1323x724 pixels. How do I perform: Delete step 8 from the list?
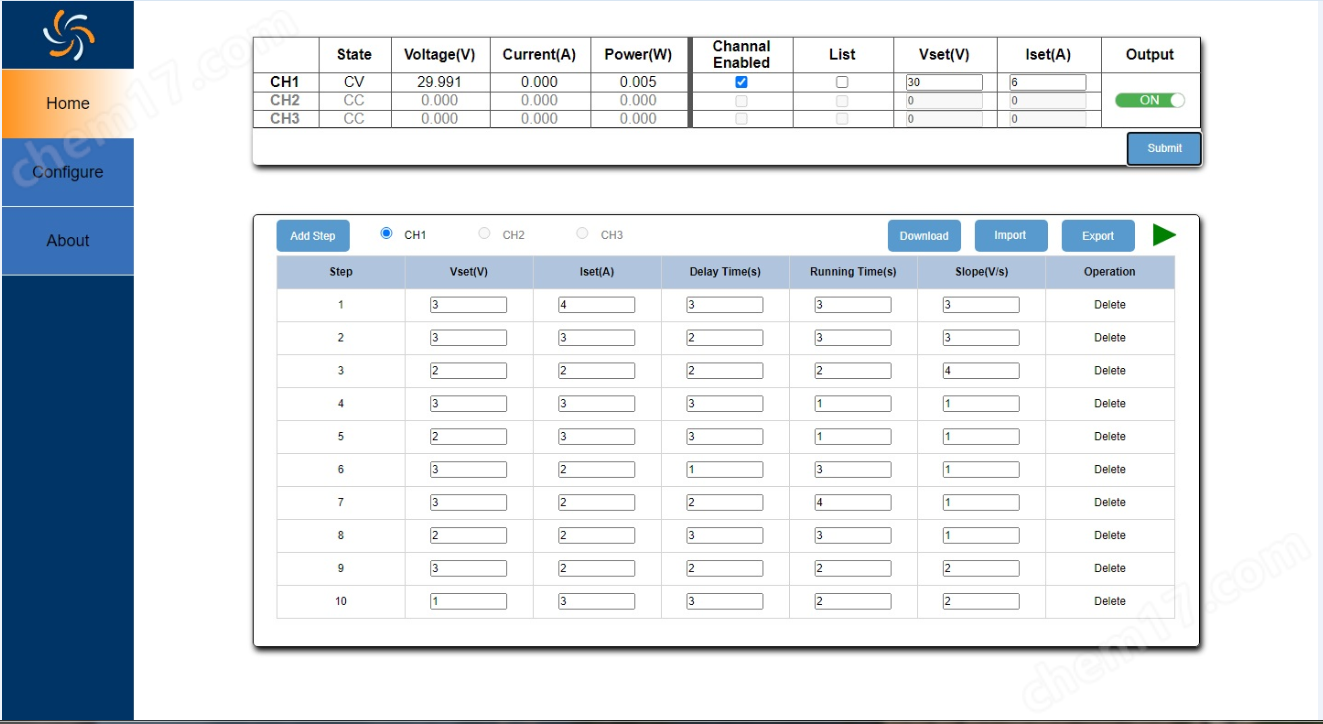coord(1110,536)
